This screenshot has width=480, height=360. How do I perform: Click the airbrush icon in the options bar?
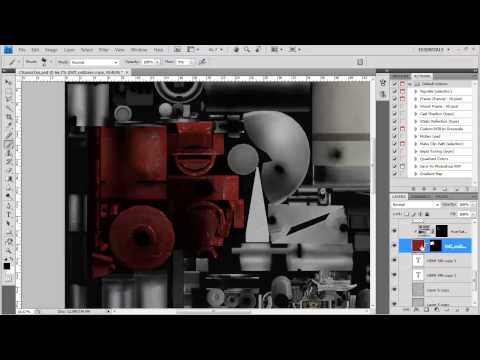202,62
